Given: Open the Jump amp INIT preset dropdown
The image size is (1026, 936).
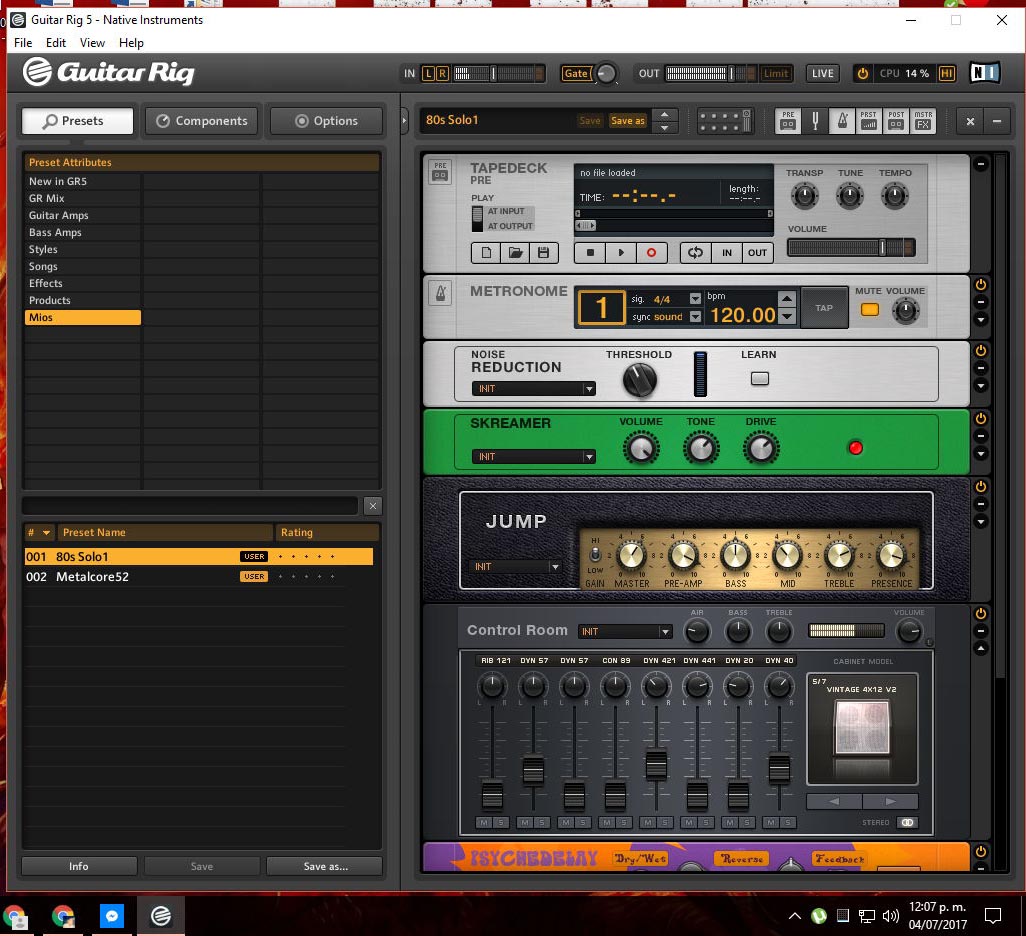Looking at the screenshot, I should tap(516, 567).
